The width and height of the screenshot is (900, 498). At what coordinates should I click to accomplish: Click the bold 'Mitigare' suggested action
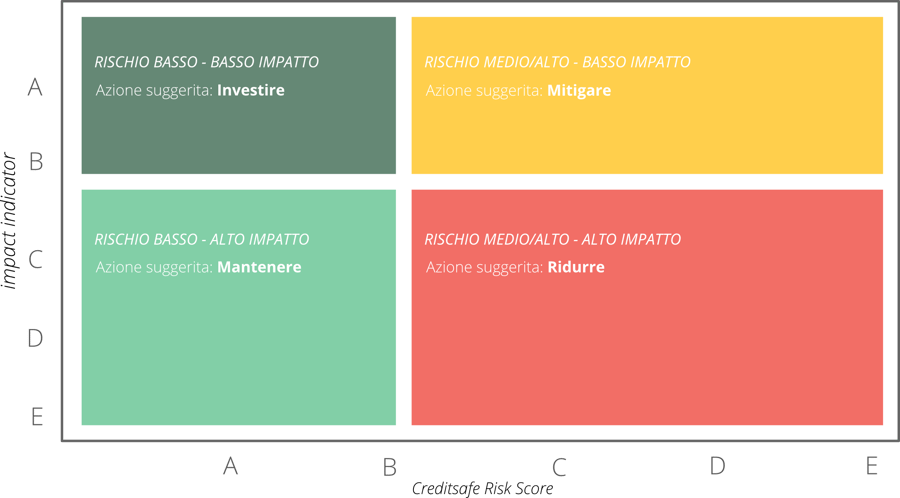pos(579,90)
